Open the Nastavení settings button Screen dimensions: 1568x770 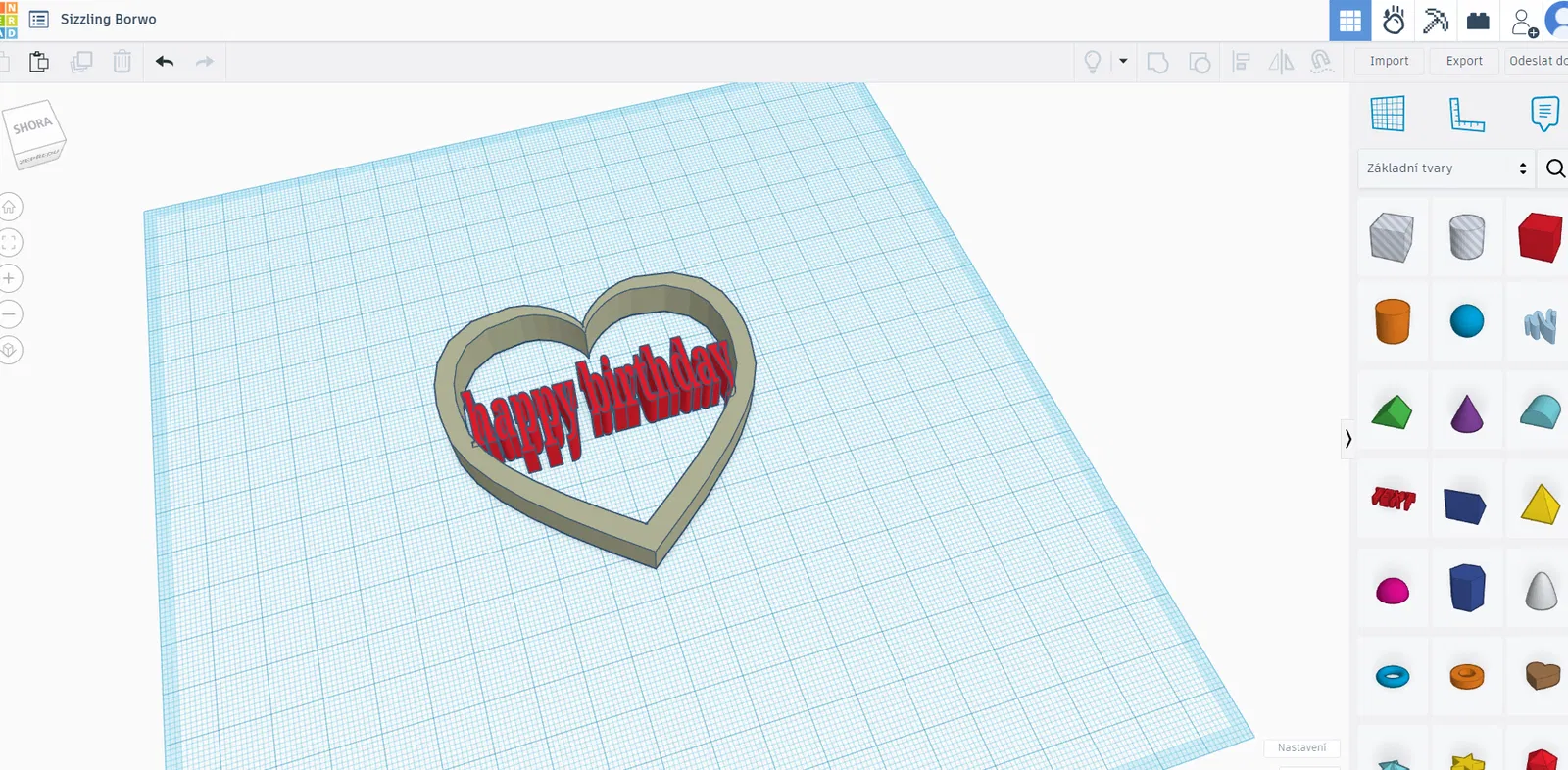pos(1301,747)
